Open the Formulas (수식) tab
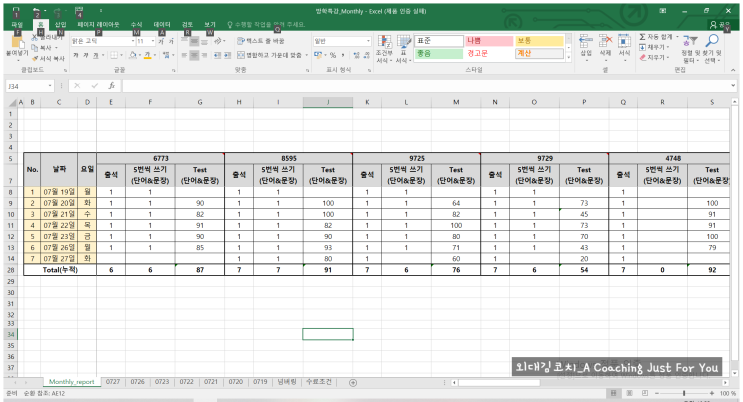The width and height of the screenshot is (743, 402). [x=136, y=25]
